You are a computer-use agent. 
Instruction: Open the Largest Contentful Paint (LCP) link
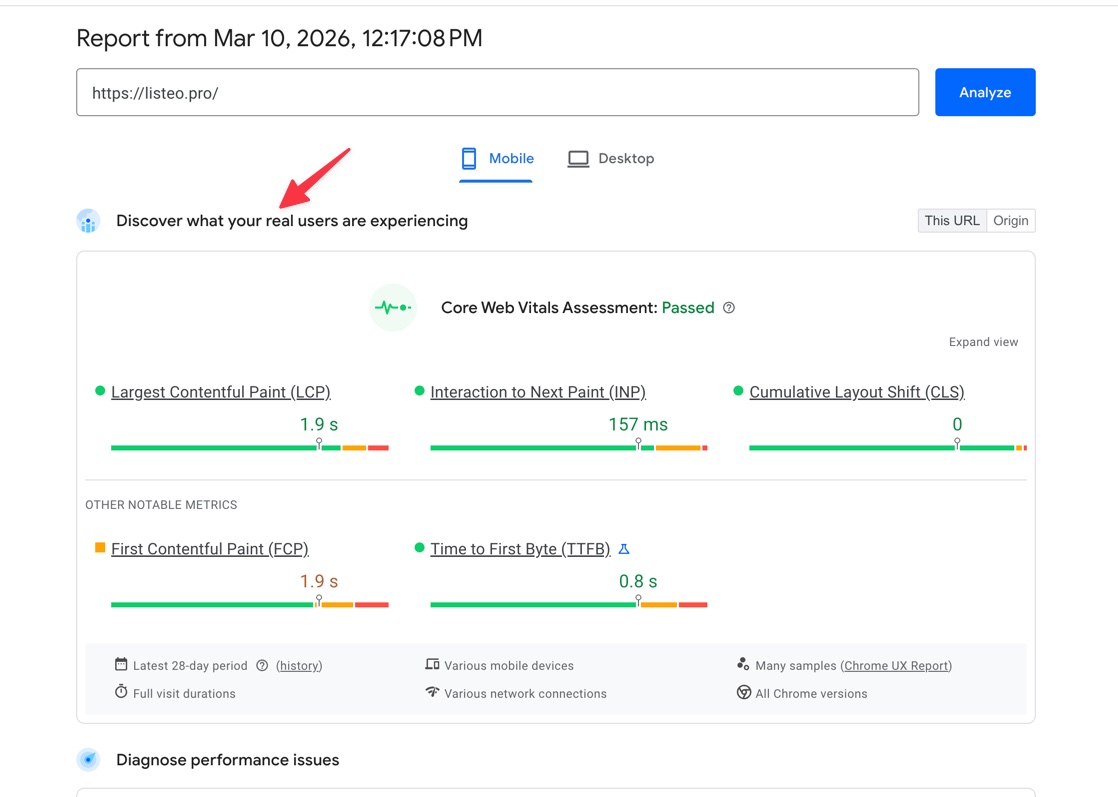[220, 392]
